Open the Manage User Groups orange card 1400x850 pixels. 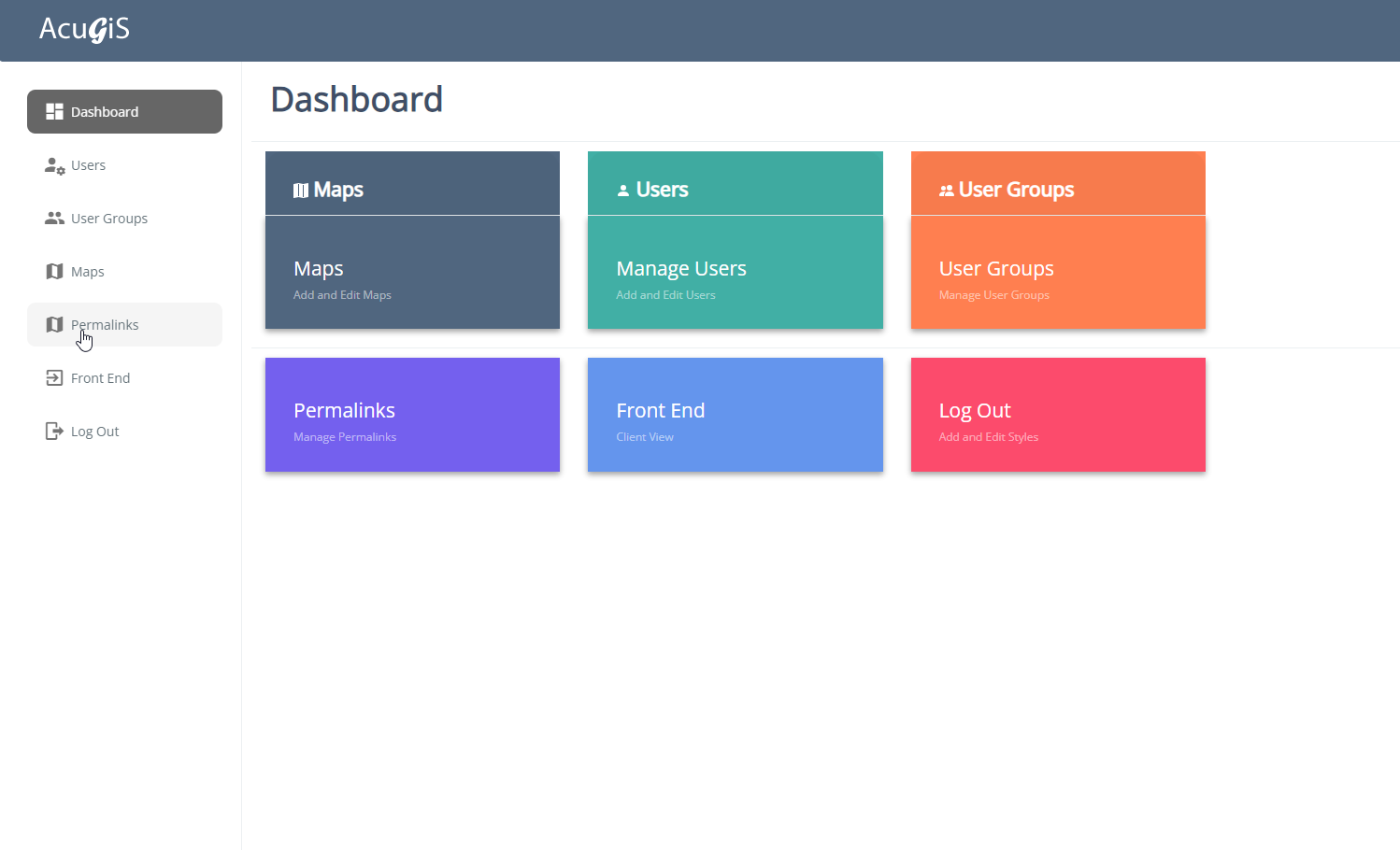1058,273
